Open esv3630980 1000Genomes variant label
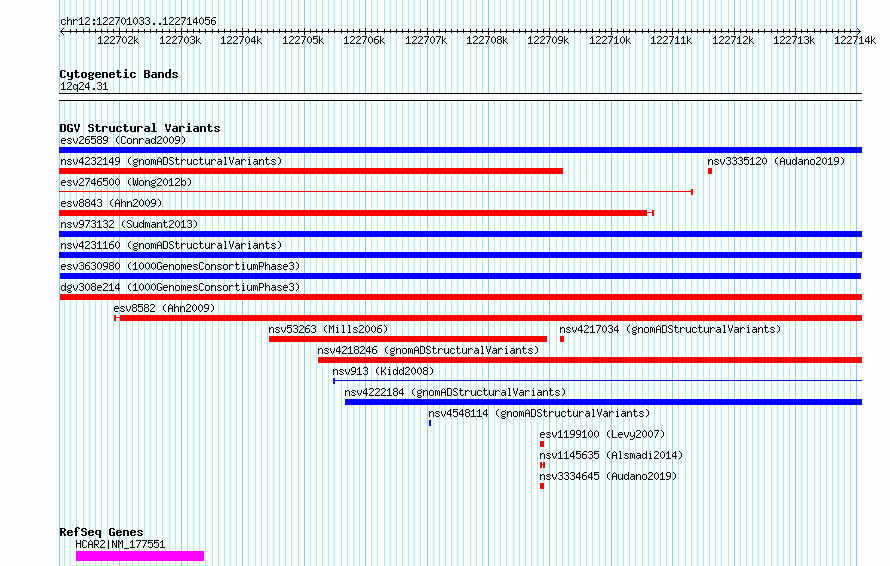Viewport: 890px width, 566px height. pos(180,266)
